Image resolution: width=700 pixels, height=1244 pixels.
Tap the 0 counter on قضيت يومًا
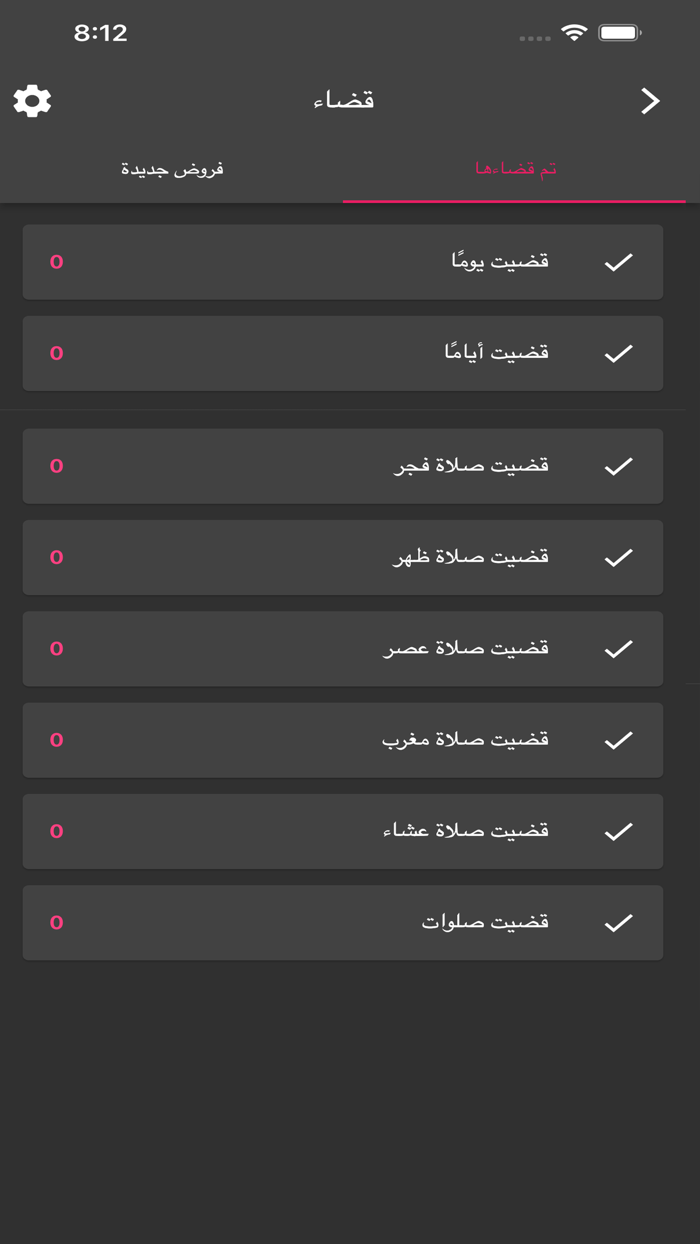55,261
